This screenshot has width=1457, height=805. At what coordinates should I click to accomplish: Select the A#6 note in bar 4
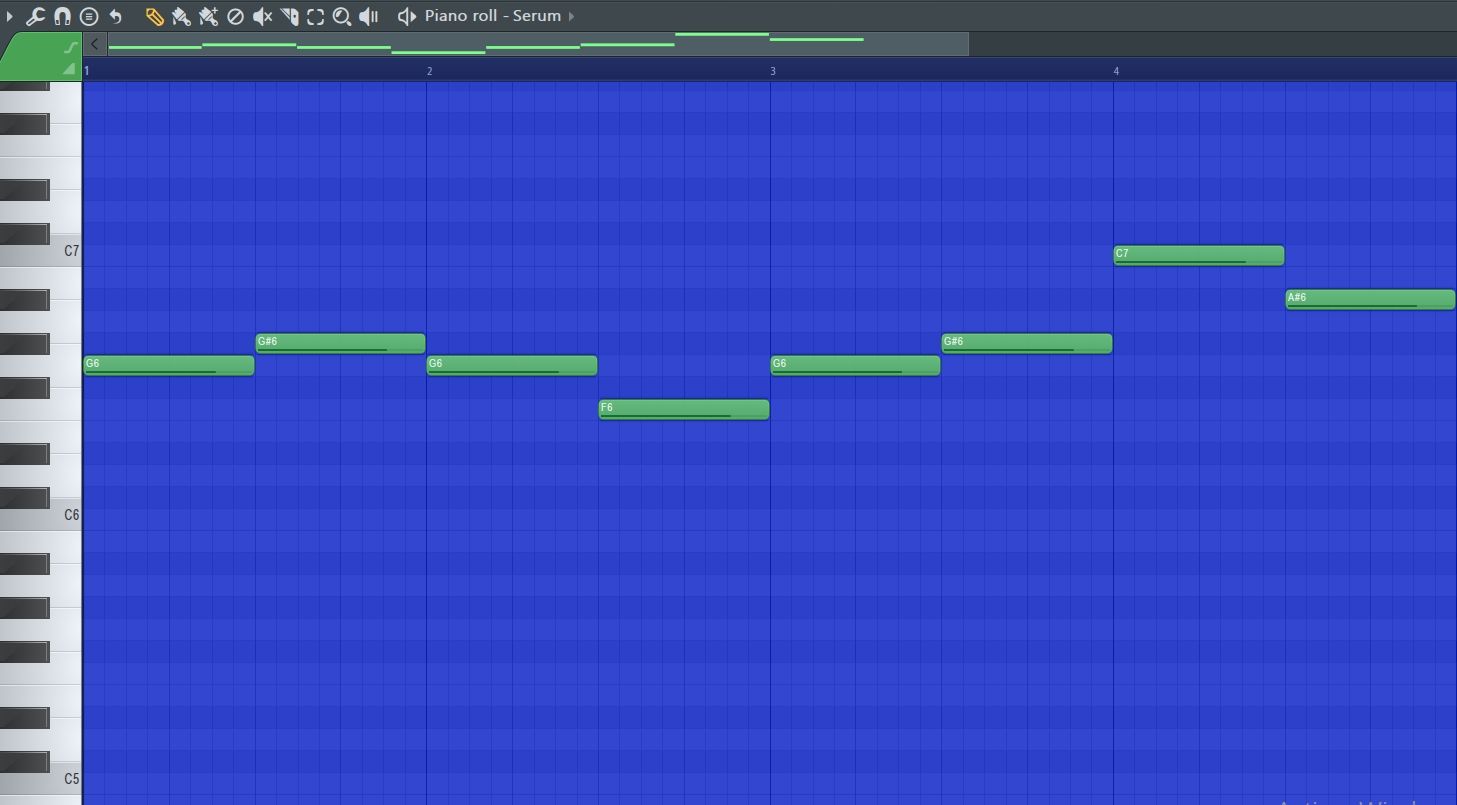pyautogui.click(x=1371, y=300)
